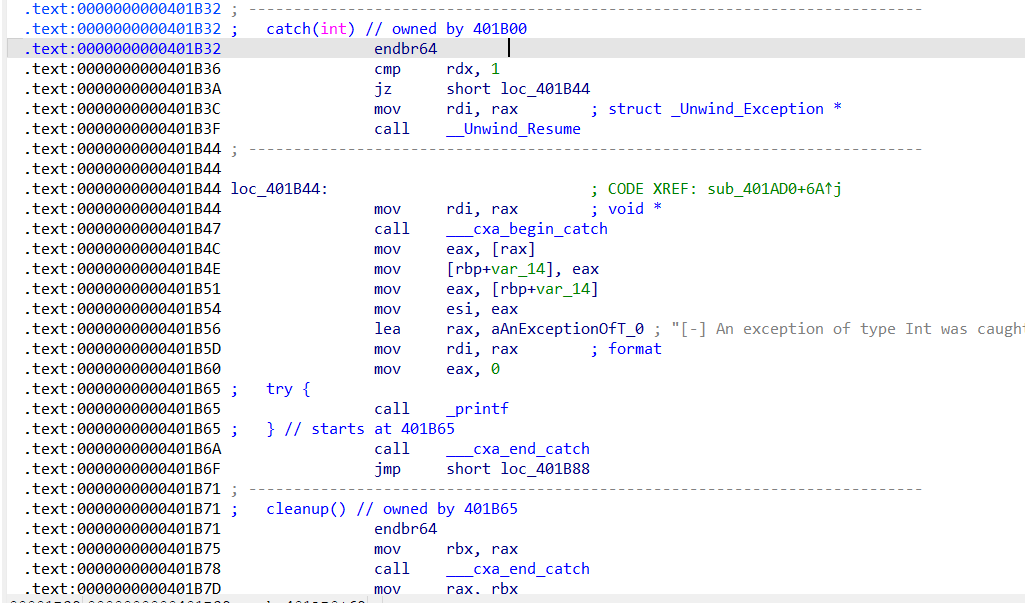This screenshot has width=1025, height=603.
Task: Select ___cxa_end_catch call at address 401B78
Action: point(517,569)
